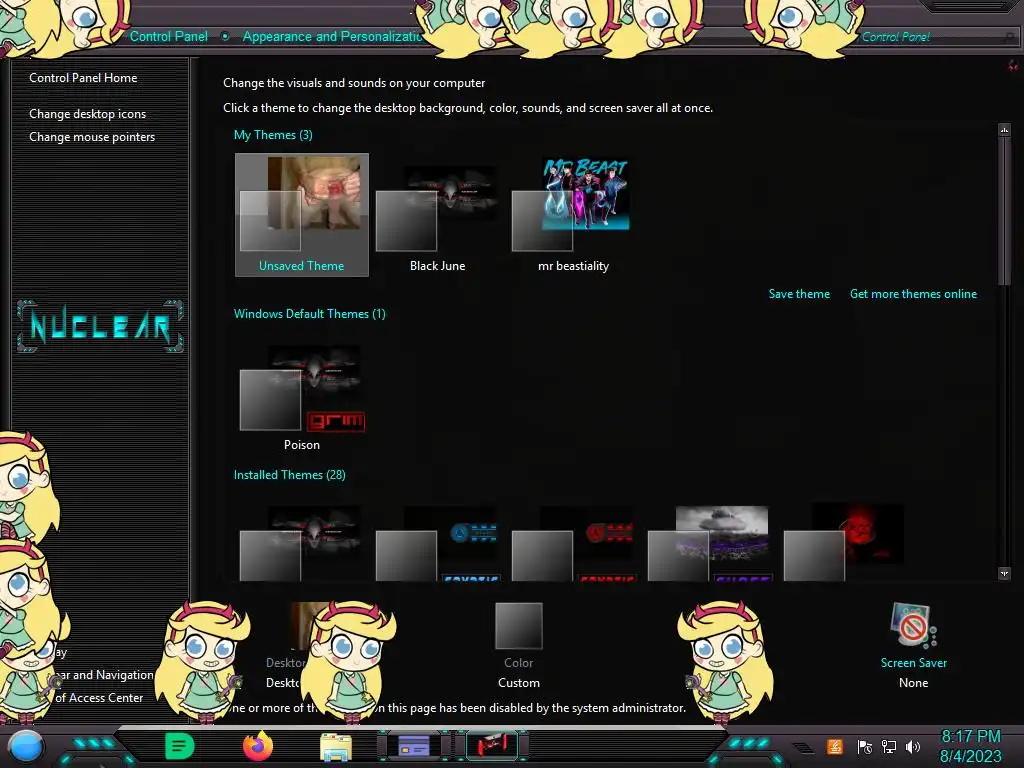This screenshot has width=1024, height=768.
Task: Show hidden tray icons arrow
Action: 803,748
